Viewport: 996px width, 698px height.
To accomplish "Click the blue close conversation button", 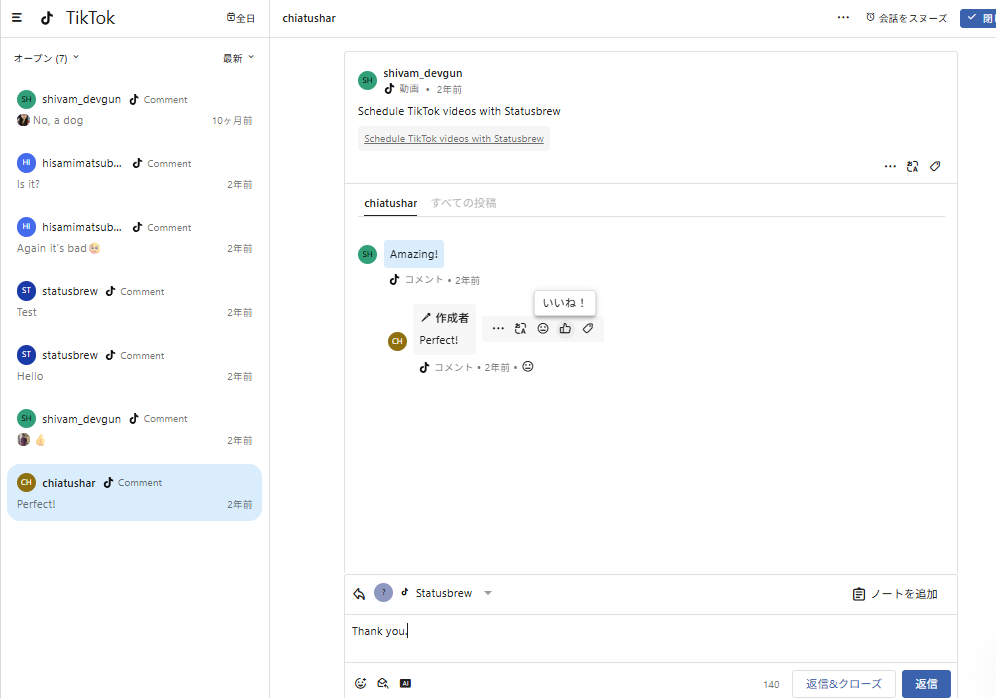I will 978,18.
